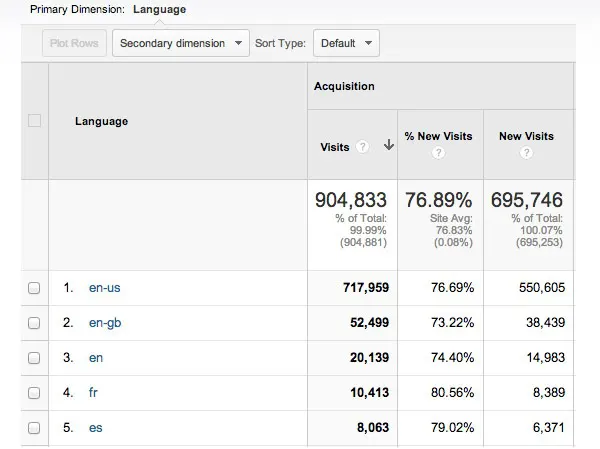Click the Plot Rows button
The image size is (600, 449).
[74, 43]
